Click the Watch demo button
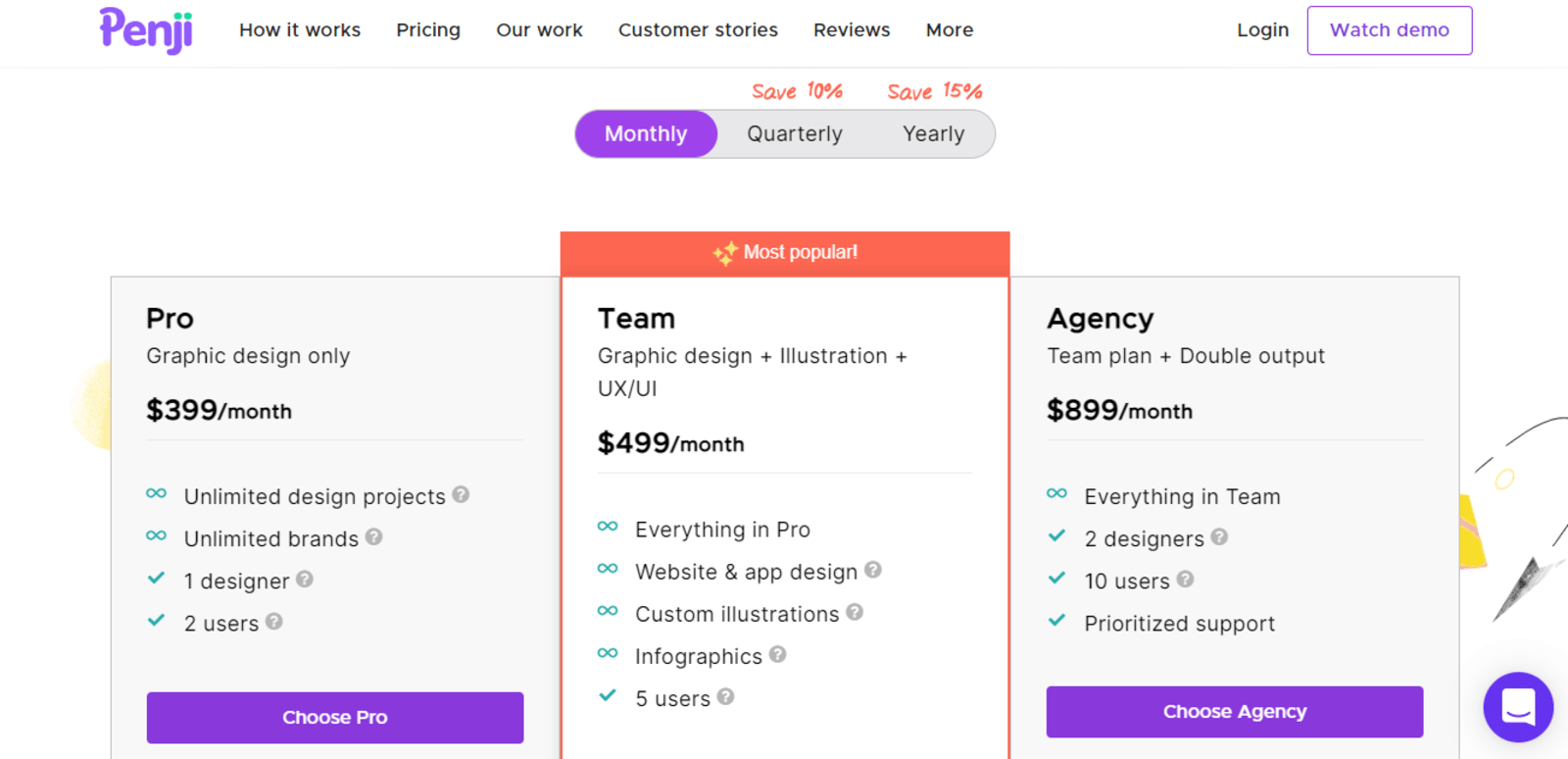This screenshot has height=759, width=1568. pyautogui.click(x=1389, y=30)
